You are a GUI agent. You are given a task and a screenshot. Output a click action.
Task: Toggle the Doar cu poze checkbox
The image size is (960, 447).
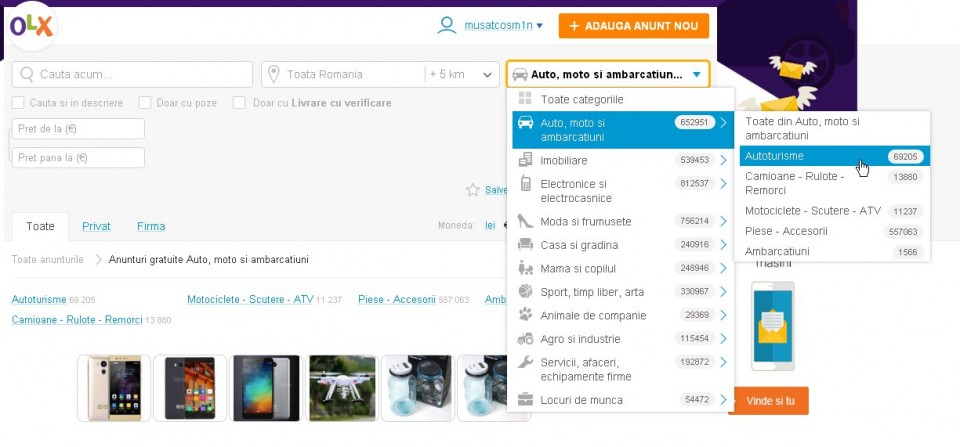(x=145, y=103)
